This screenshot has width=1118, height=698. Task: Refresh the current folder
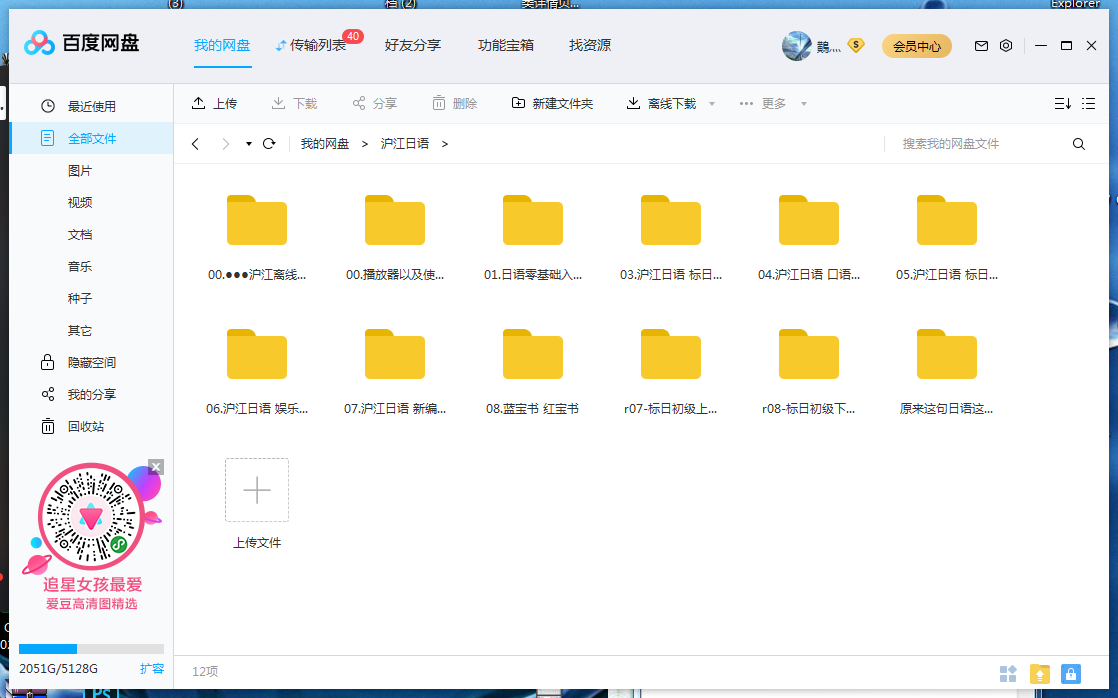point(269,144)
